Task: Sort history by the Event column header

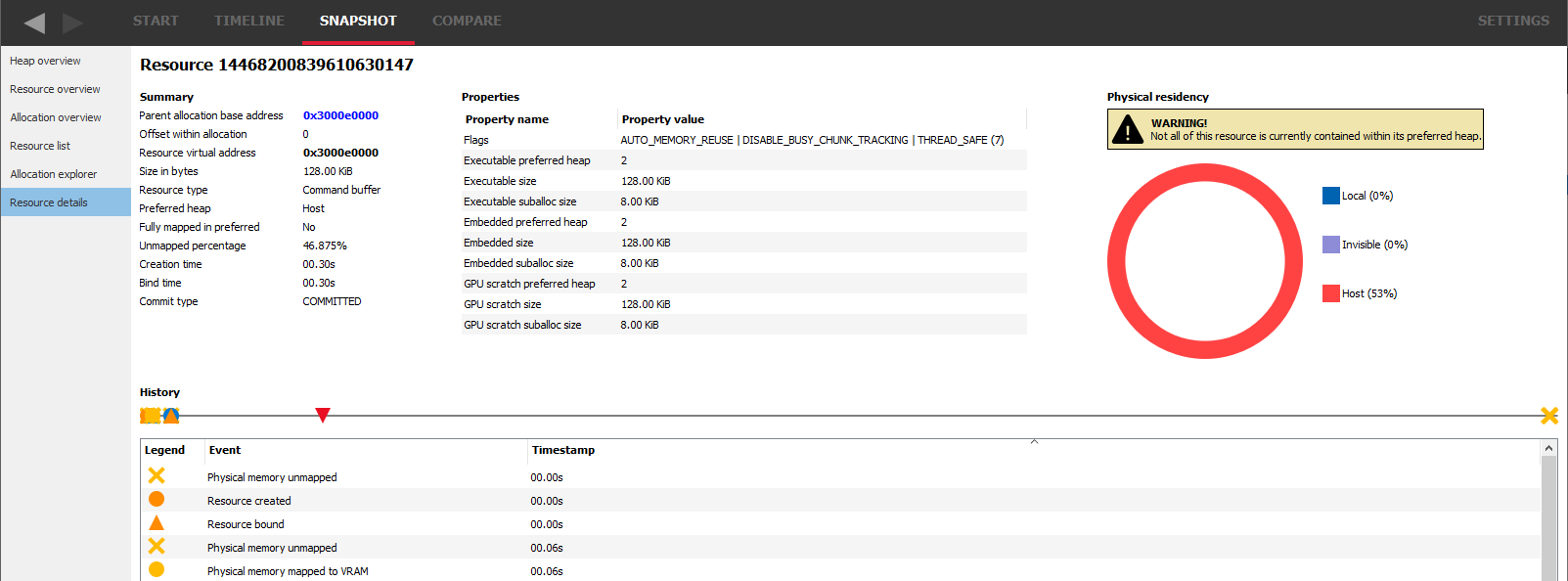Action: [x=225, y=450]
